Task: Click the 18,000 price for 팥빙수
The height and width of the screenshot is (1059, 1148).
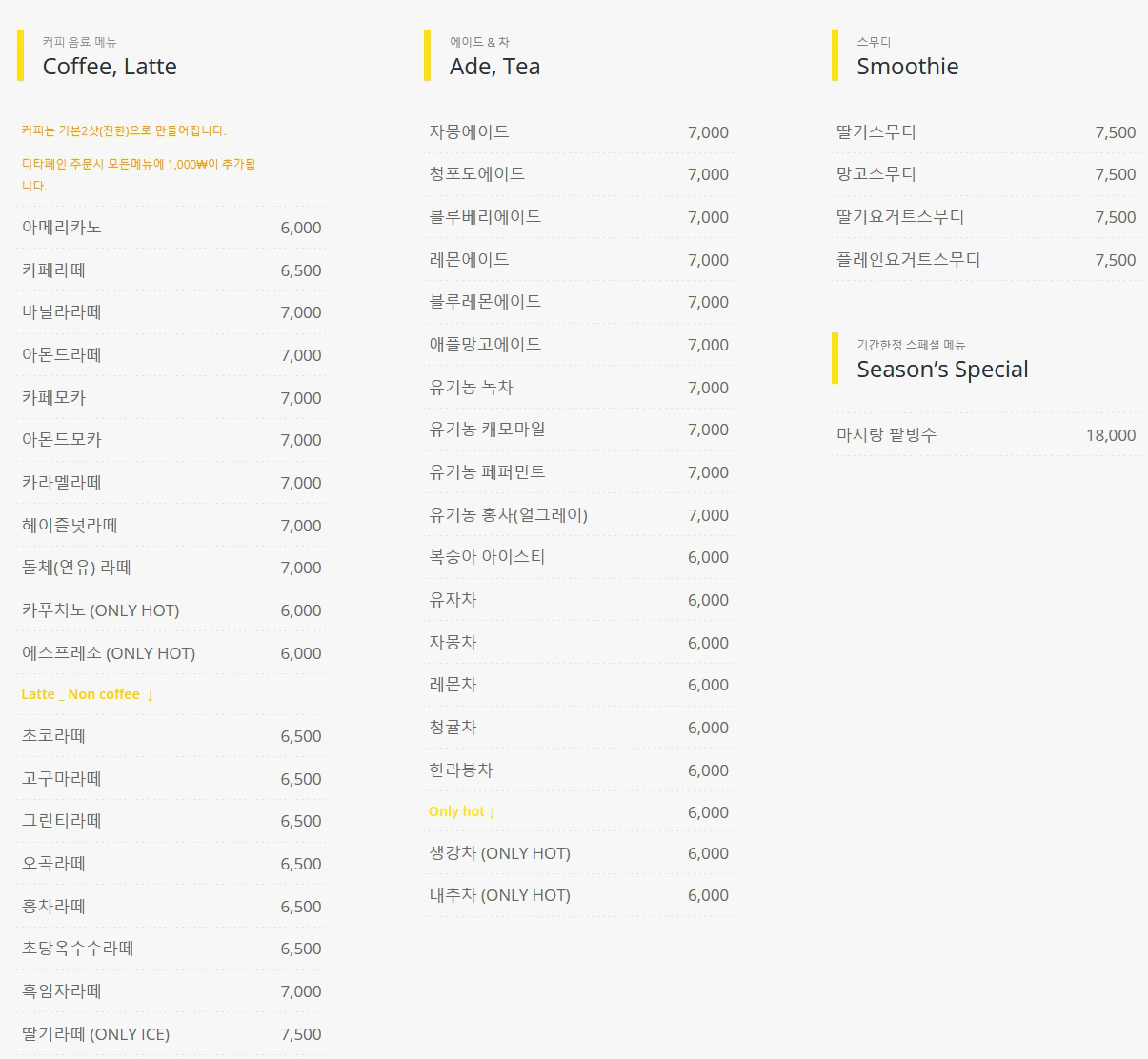Action: pos(1110,435)
